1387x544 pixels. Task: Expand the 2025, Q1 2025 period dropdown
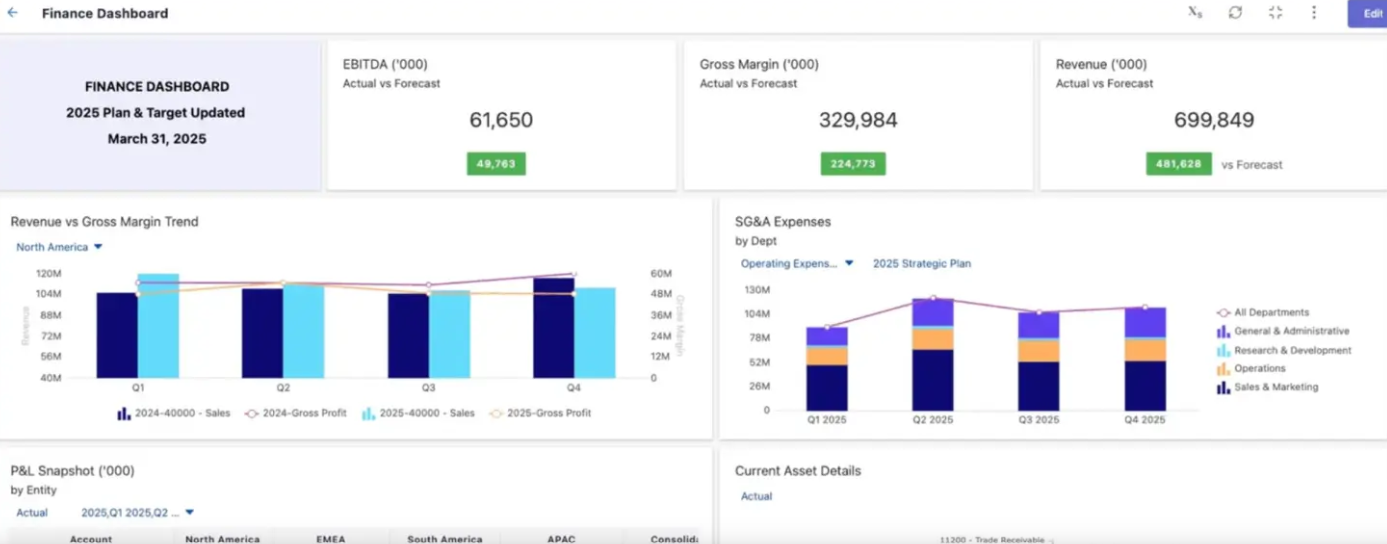[x=137, y=513]
